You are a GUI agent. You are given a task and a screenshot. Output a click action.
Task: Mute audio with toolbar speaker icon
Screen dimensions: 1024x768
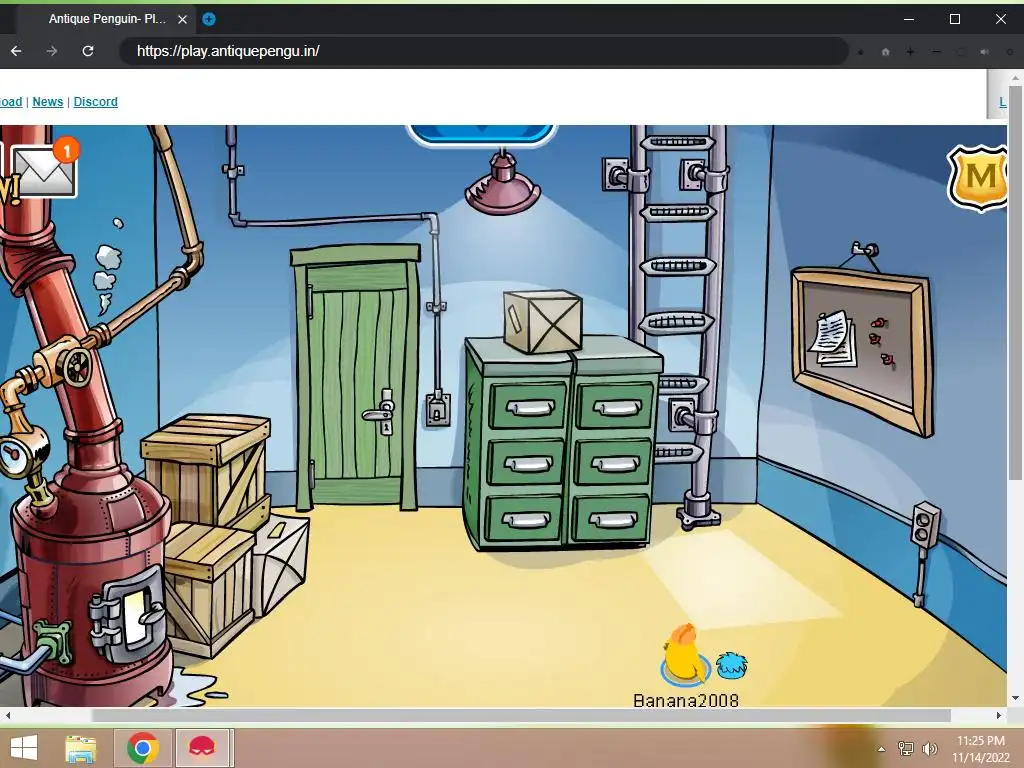985,52
